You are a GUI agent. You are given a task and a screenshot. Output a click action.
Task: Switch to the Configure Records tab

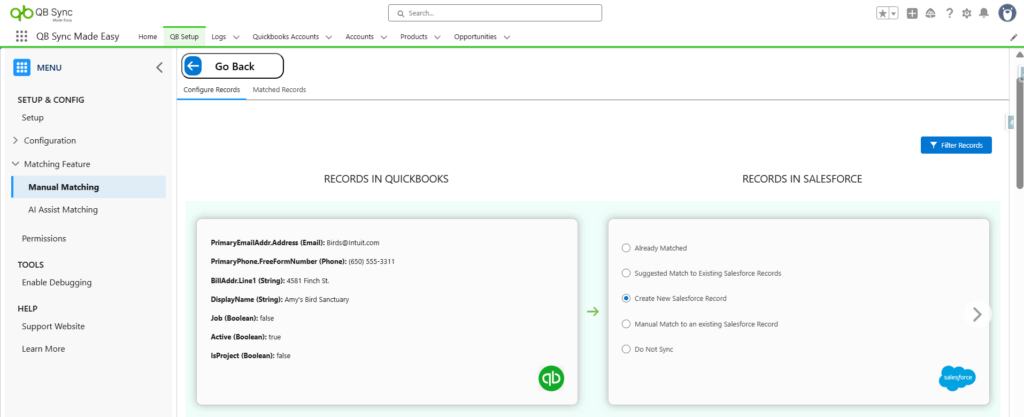pos(212,89)
